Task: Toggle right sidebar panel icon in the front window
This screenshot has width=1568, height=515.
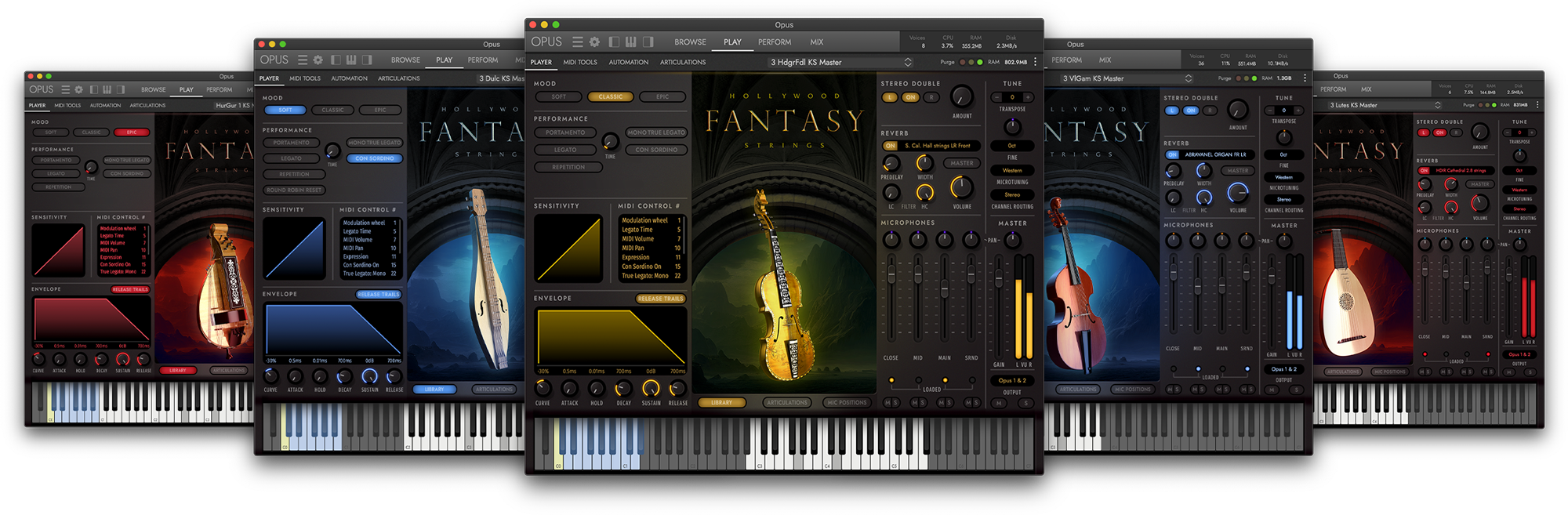Action: click(x=648, y=42)
